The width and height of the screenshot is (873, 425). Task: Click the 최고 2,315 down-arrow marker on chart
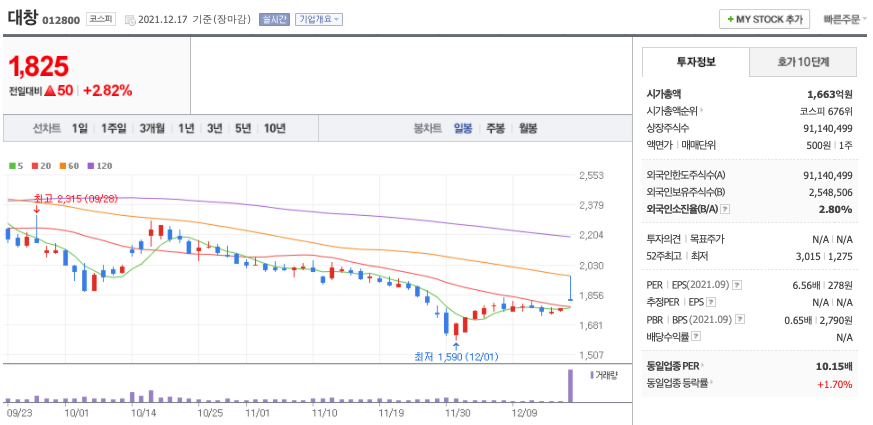click(x=36, y=209)
